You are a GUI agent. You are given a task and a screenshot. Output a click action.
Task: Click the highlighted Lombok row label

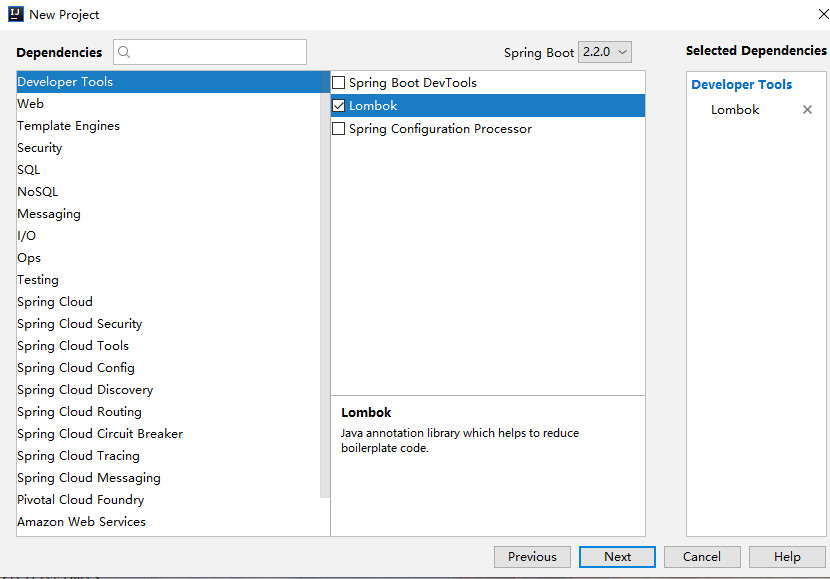click(x=373, y=106)
